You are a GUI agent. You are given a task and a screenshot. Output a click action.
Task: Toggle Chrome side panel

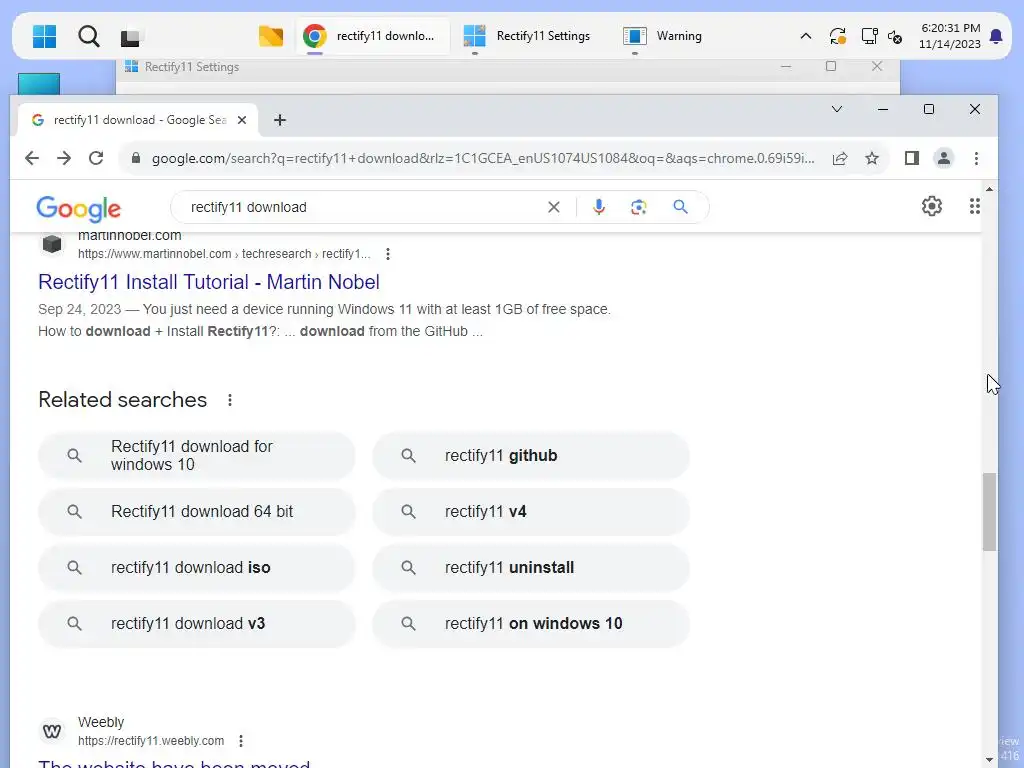(x=912, y=158)
